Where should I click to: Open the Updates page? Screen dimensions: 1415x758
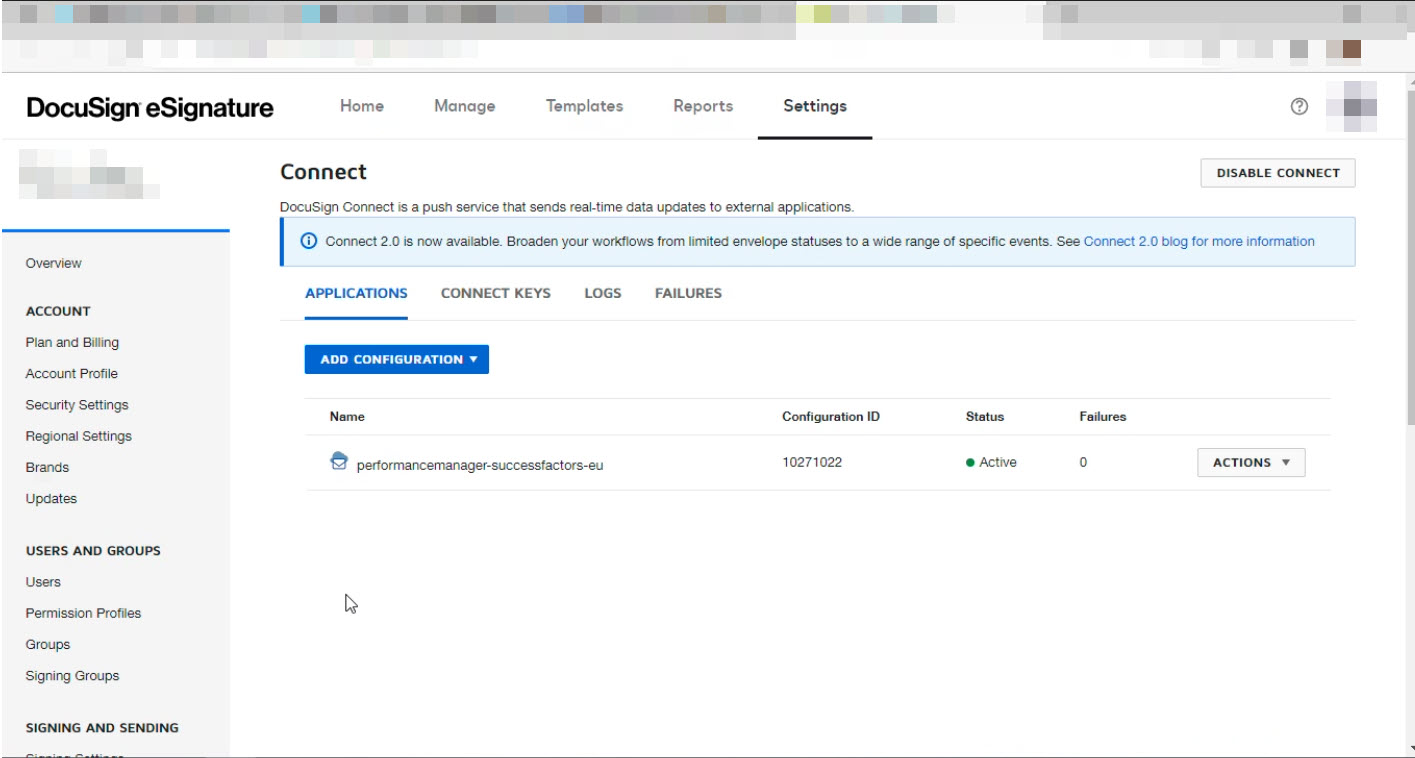51,498
